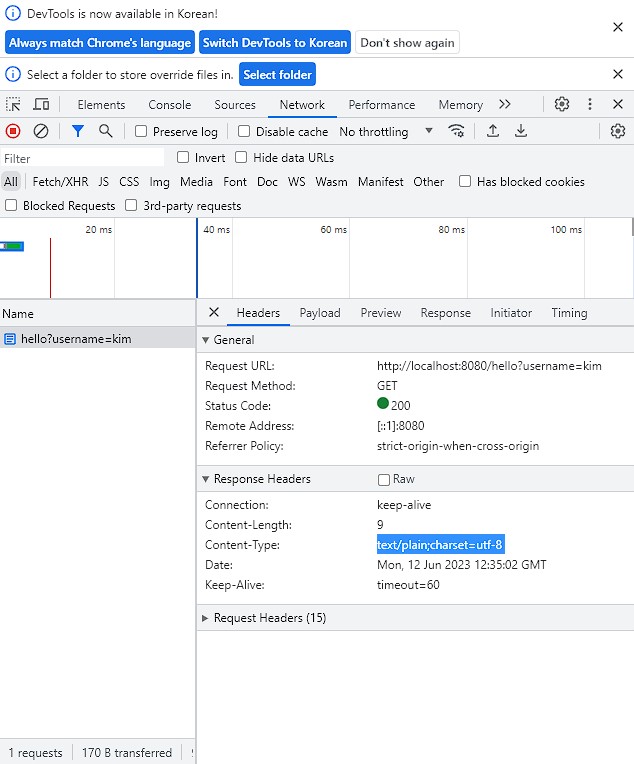Show more DevTools tabs chevron

(505, 104)
